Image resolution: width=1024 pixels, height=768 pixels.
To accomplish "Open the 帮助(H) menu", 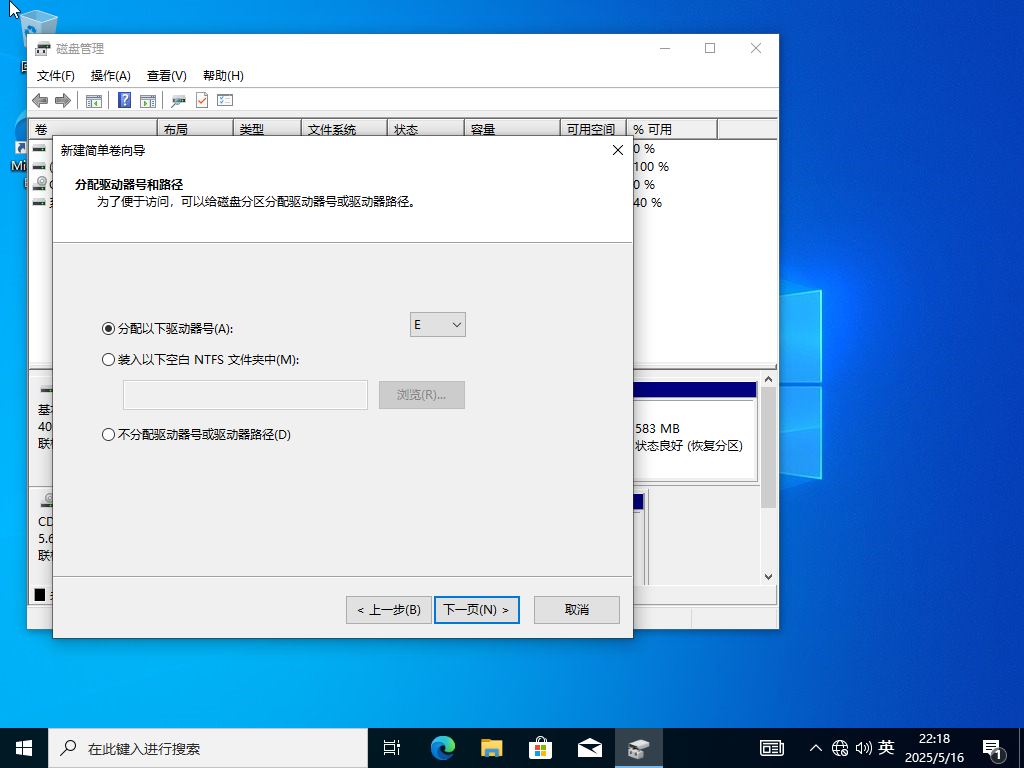I will point(223,76).
